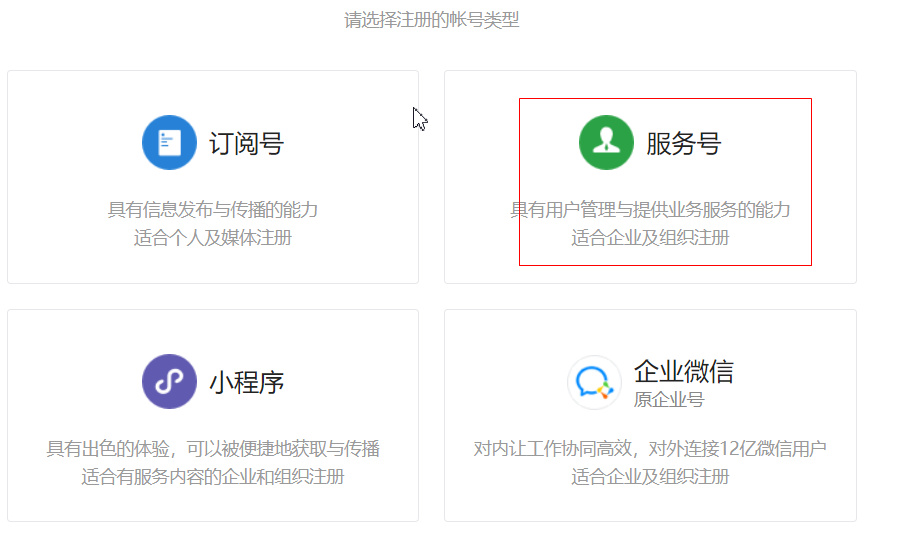This screenshot has width=909, height=549.
Task: Click 适合企业及组织注册 under 企业微信
Action: (x=650, y=477)
